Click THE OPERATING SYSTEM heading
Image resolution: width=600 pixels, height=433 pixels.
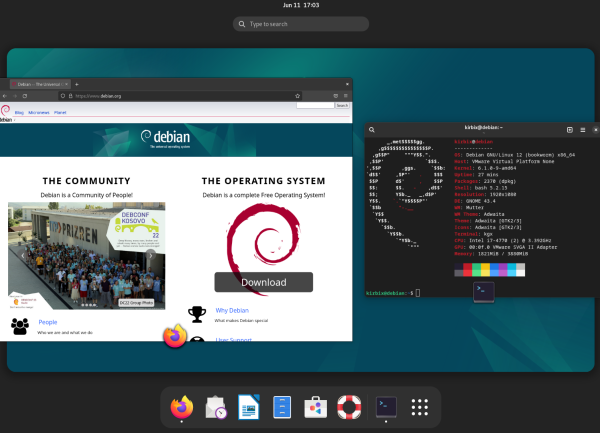(264, 181)
